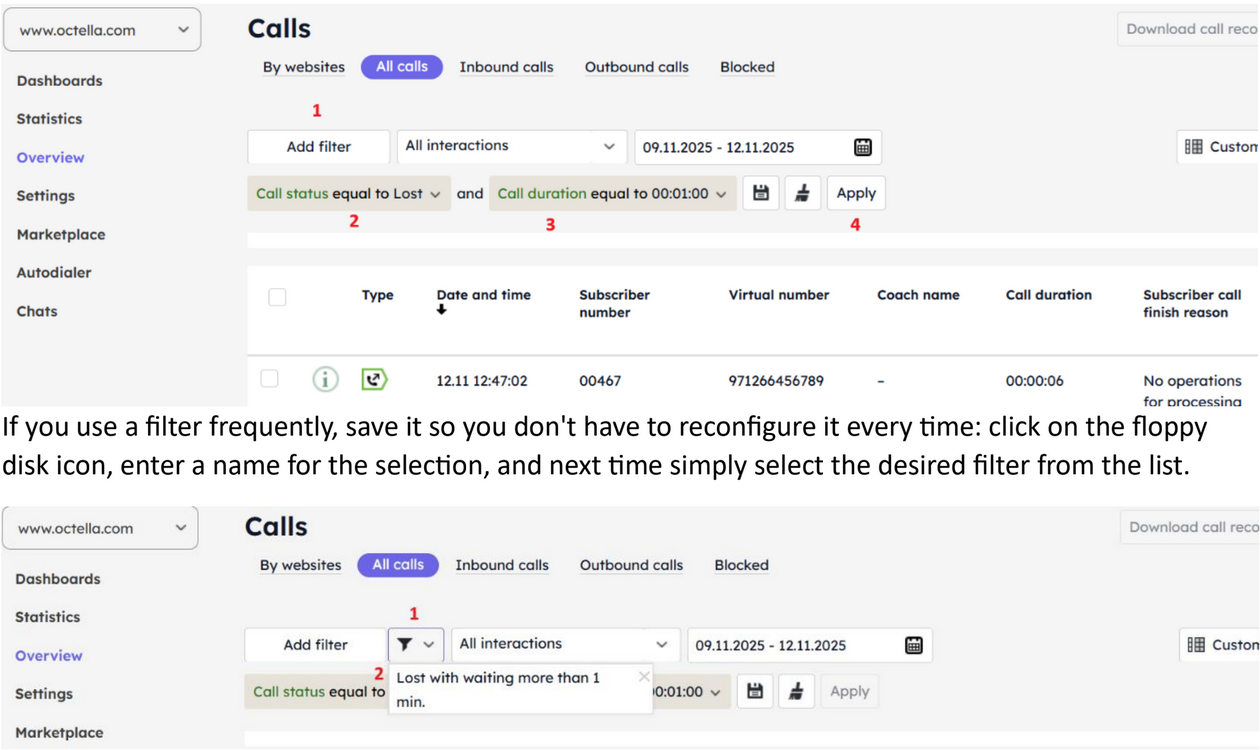This screenshot has height=750, width=1260.
Task: Click the floppy disk save filter icon in top screenshot
Action: point(761,194)
